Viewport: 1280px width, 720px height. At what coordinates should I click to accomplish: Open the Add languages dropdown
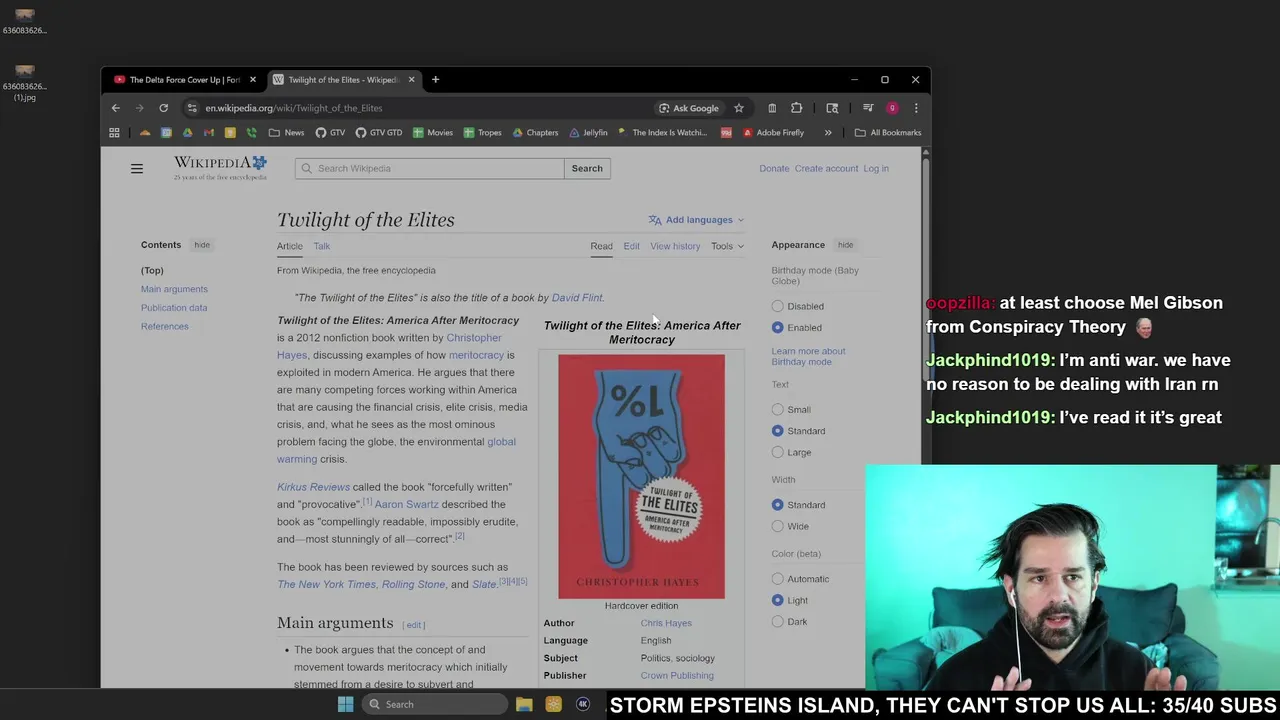tap(696, 220)
